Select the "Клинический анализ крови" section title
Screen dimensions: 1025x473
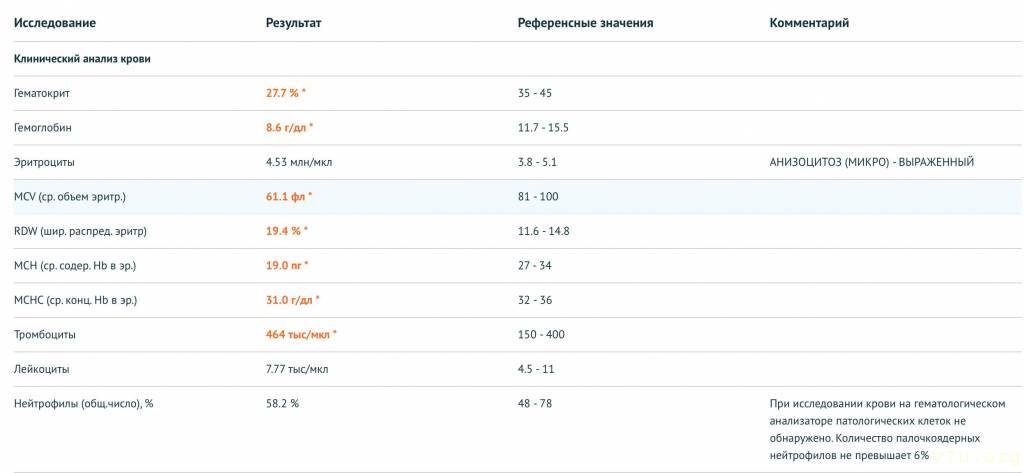(x=82, y=59)
